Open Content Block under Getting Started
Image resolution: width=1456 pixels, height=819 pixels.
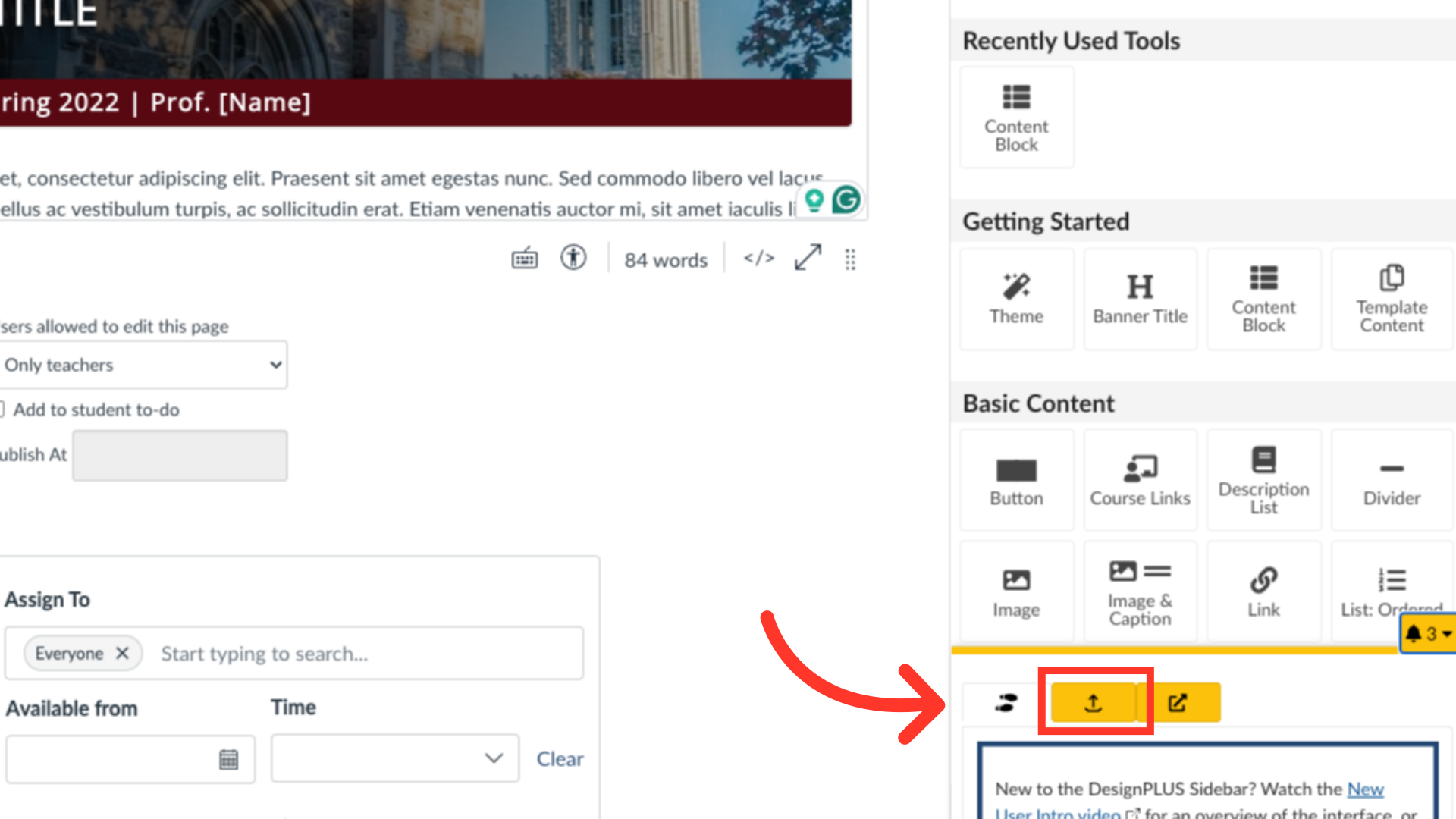point(1263,299)
